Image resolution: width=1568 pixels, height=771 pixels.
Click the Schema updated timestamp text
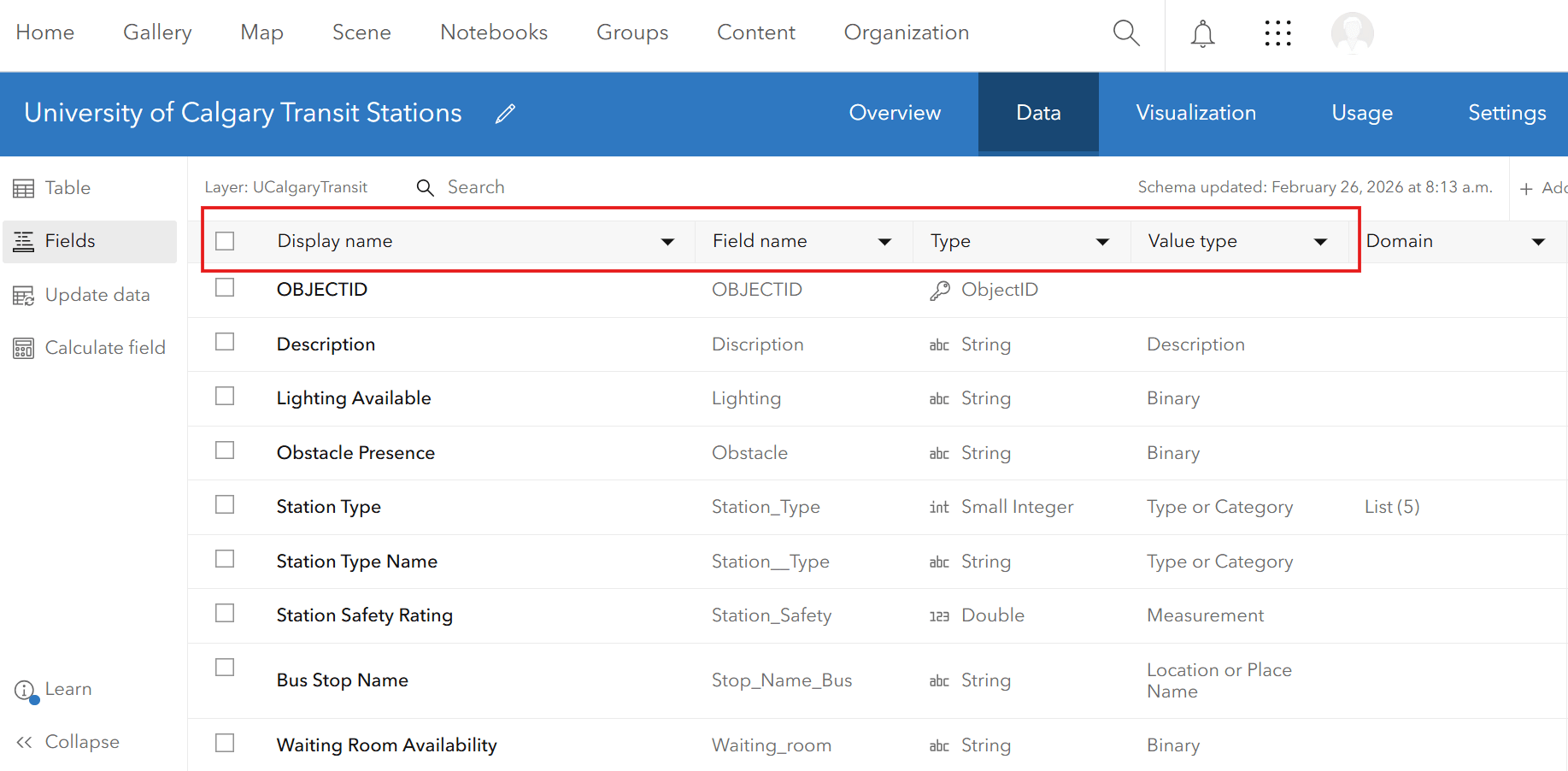1315,187
